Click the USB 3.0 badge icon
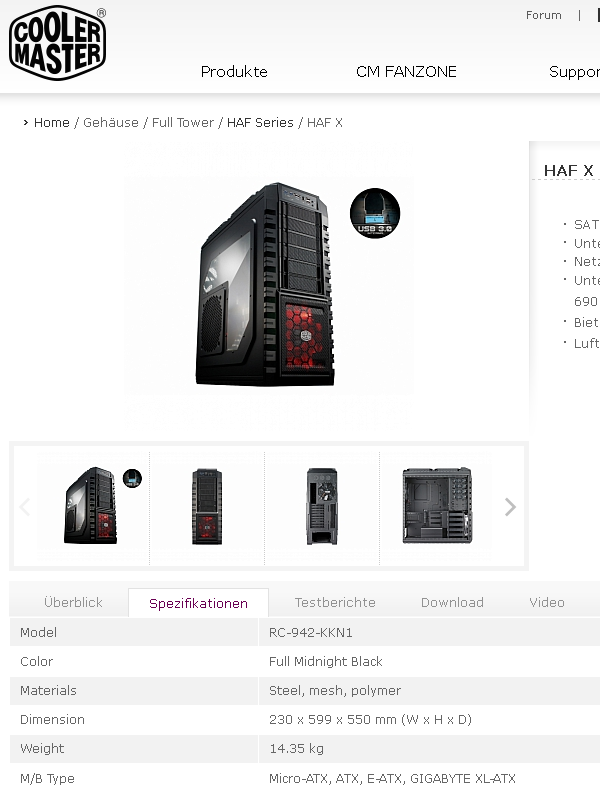The width and height of the screenshot is (600, 793). [x=375, y=213]
